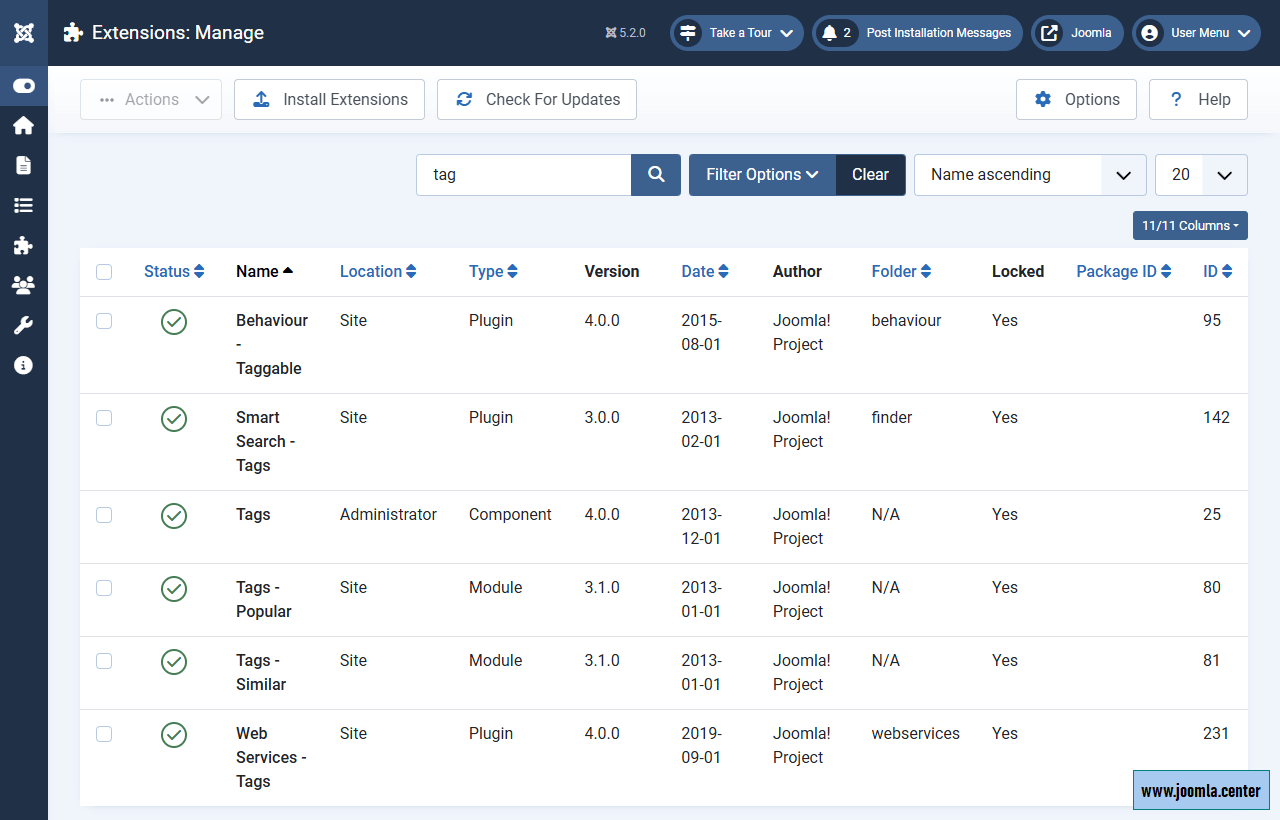Click the webservices folder cell
This screenshot has width=1280, height=820.
915,734
